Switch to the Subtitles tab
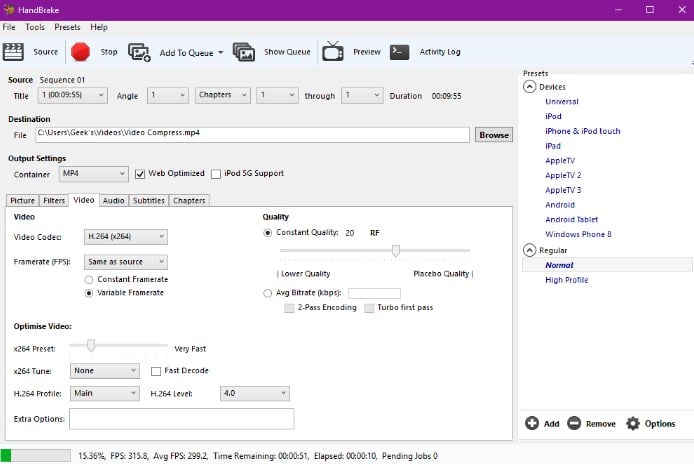The width and height of the screenshot is (694, 464). click(149, 201)
